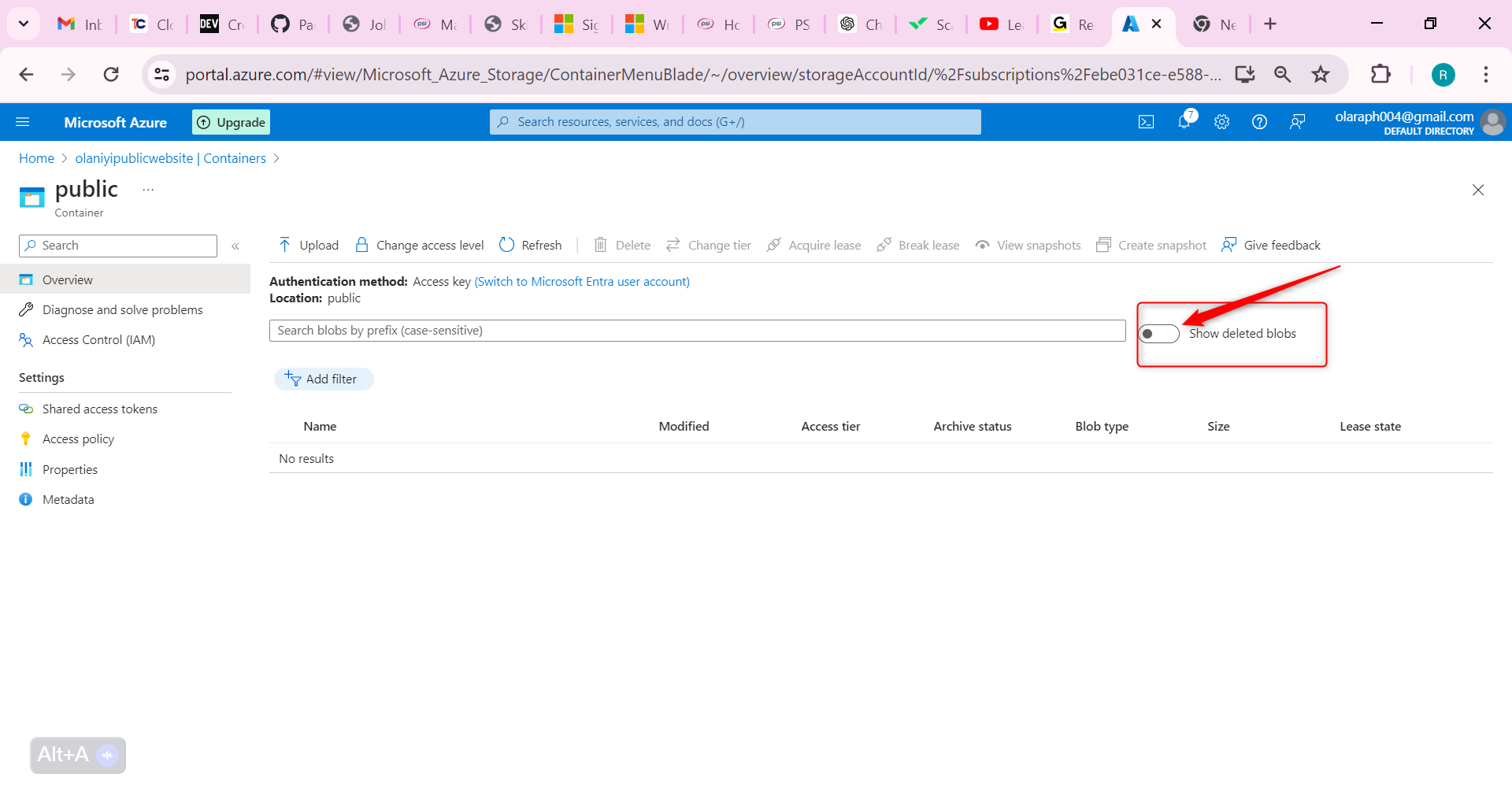Open the tab search dropdown arrow
The height and width of the screenshot is (803, 1512).
(x=24, y=24)
